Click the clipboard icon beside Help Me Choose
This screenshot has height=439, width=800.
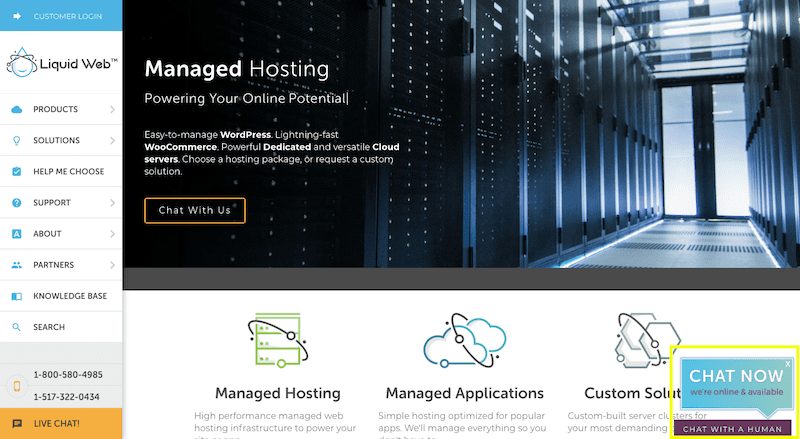[17, 172]
